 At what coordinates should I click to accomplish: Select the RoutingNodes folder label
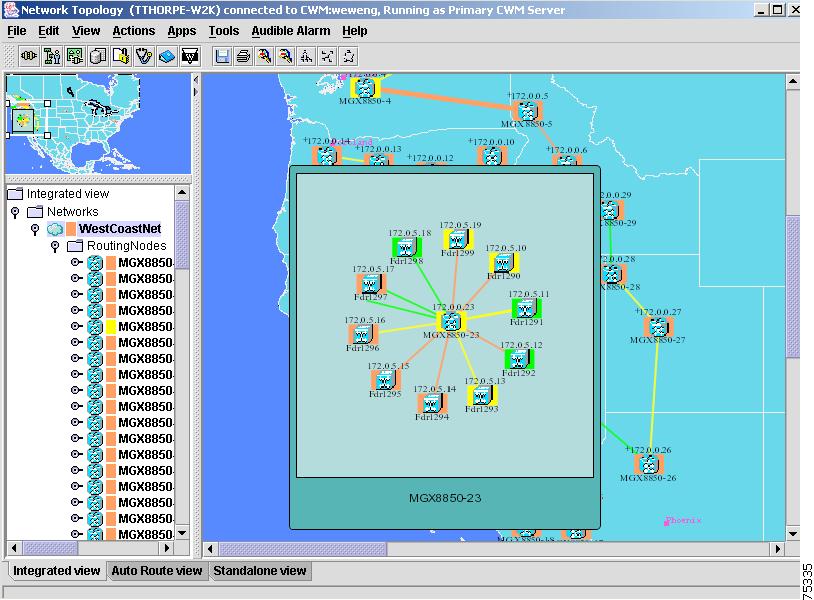tap(127, 246)
